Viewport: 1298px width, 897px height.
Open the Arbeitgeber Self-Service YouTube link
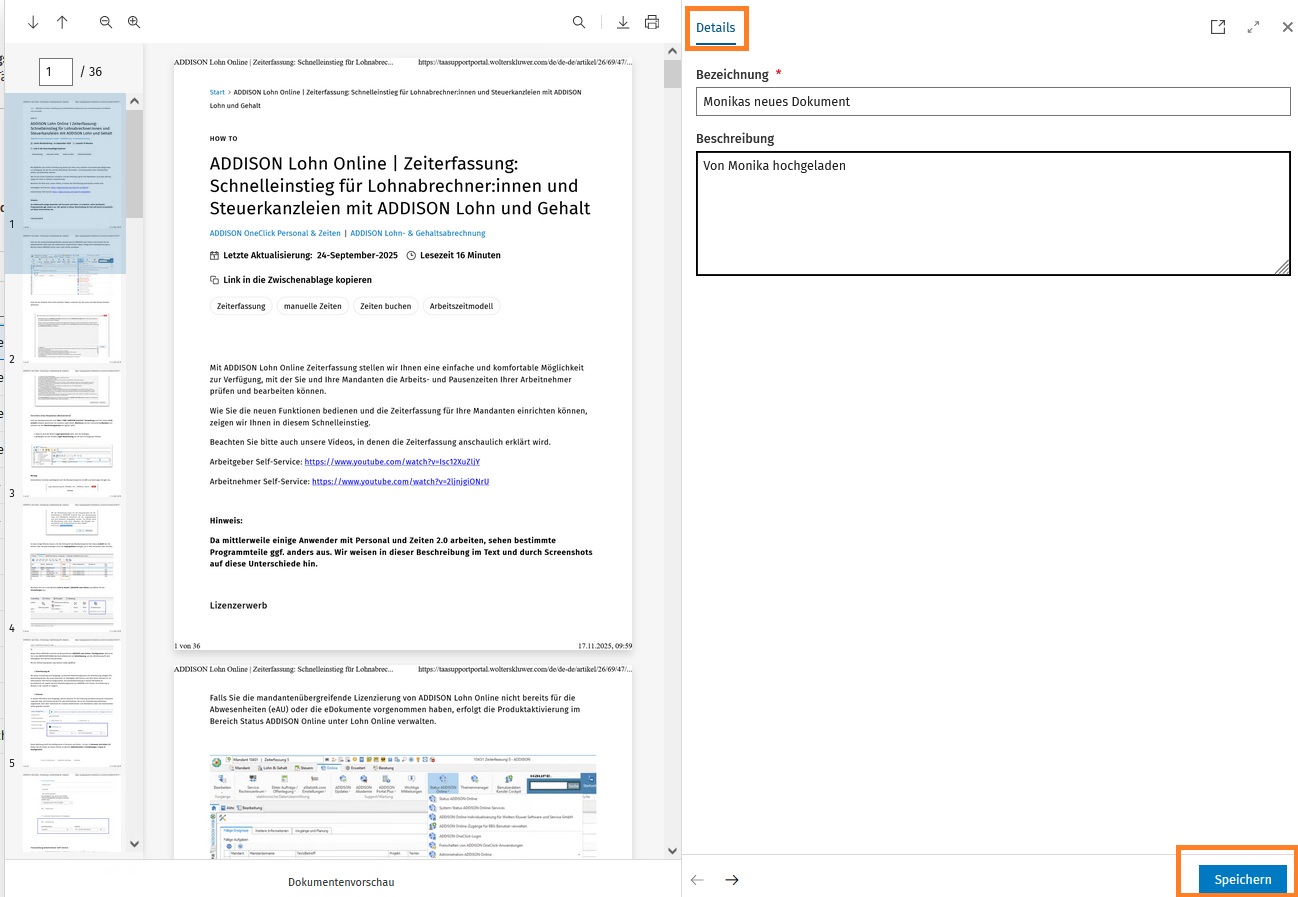(392, 462)
